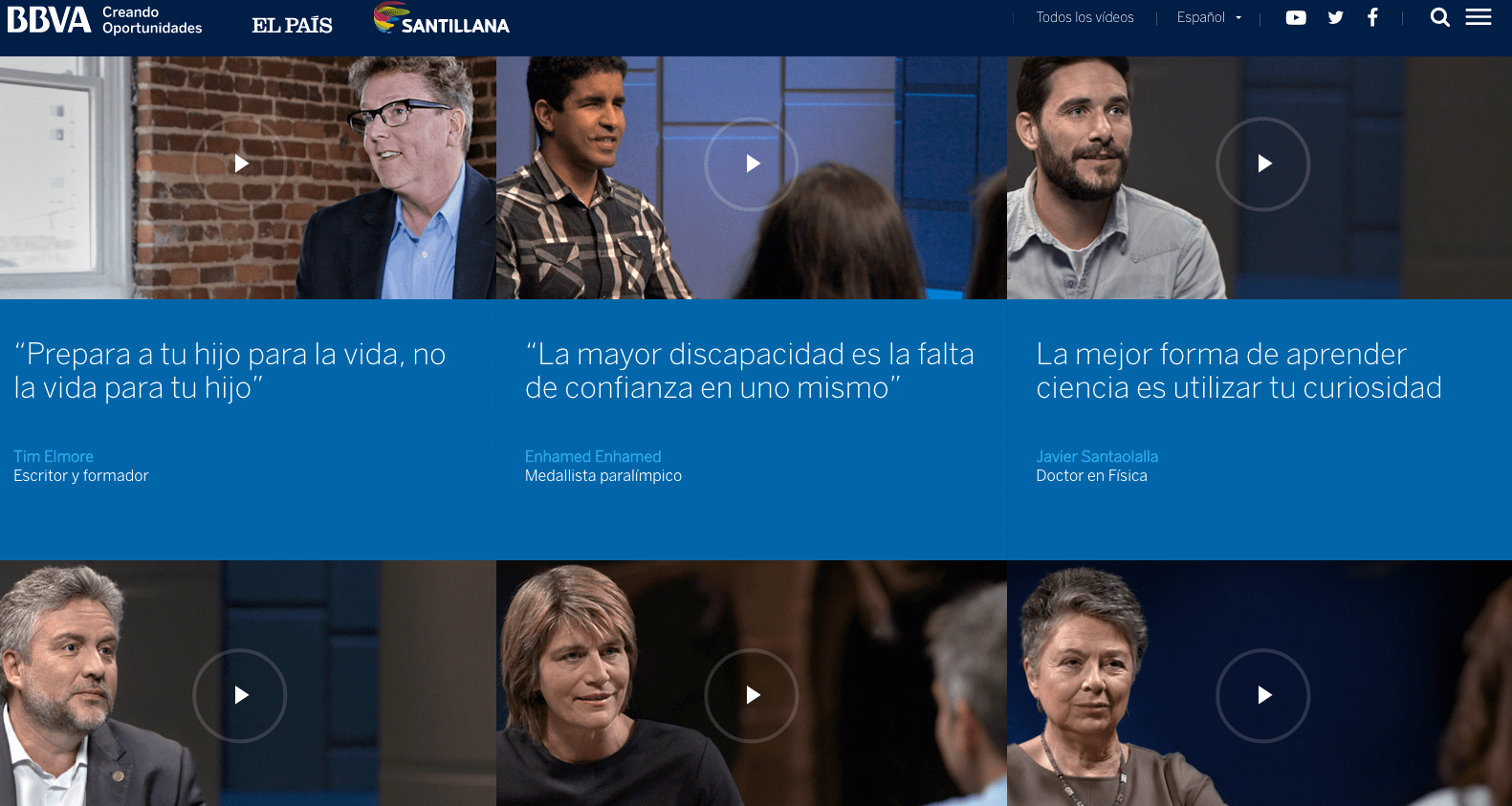
Task: Open the 'Prepara a tu hijo' headline
Action: (x=230, y=371)
